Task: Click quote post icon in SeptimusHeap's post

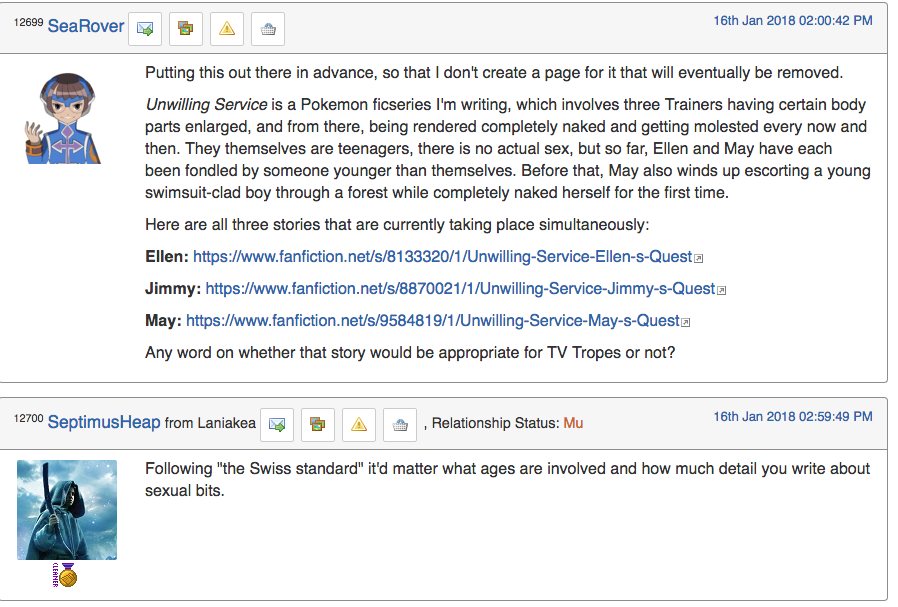Action: [318, 425]
